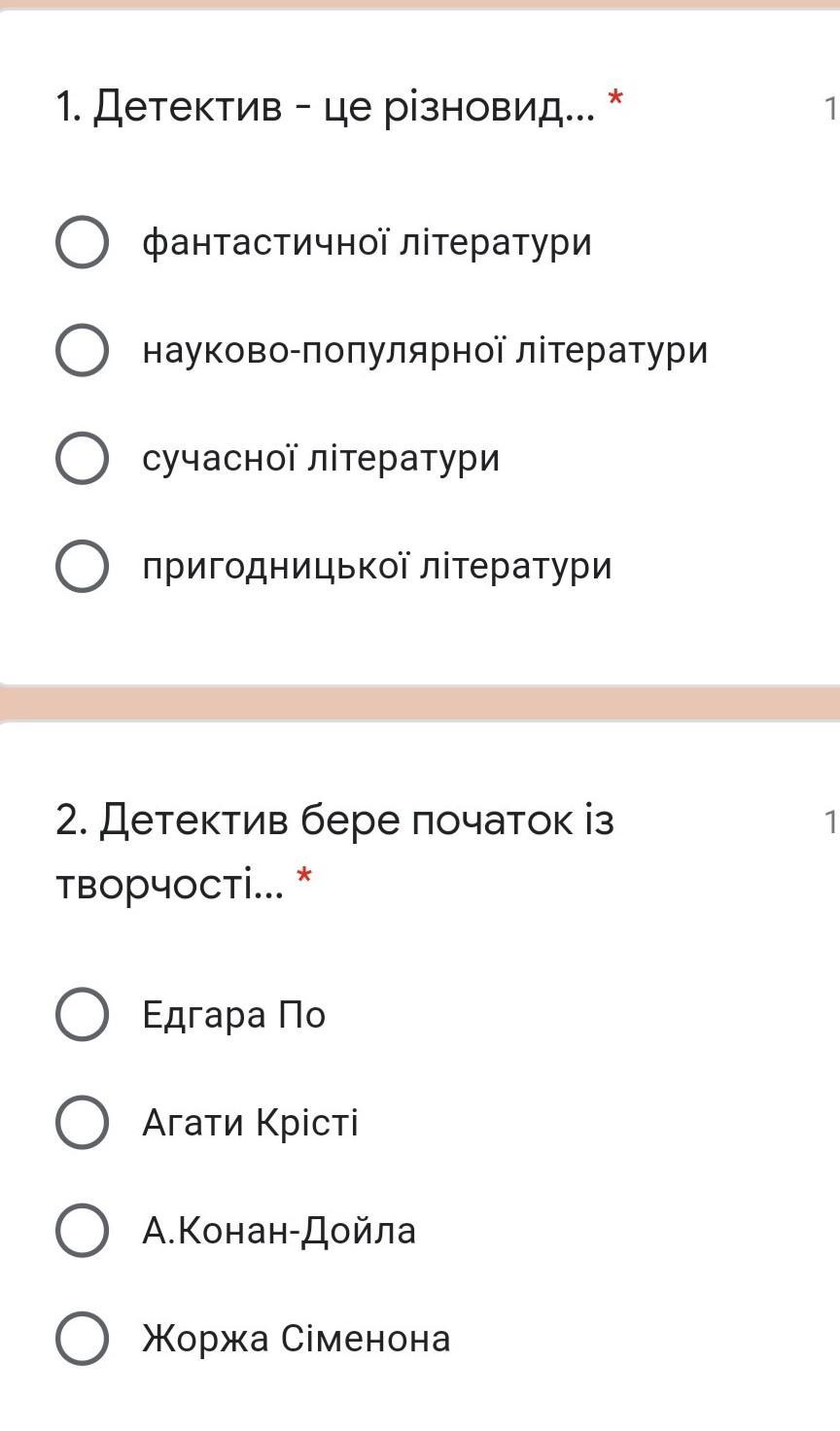Select the 'Едгара По' radio button
The width and height of the screenshot is (840, 1431).
pyautogui.click(x=82, y=1015)
